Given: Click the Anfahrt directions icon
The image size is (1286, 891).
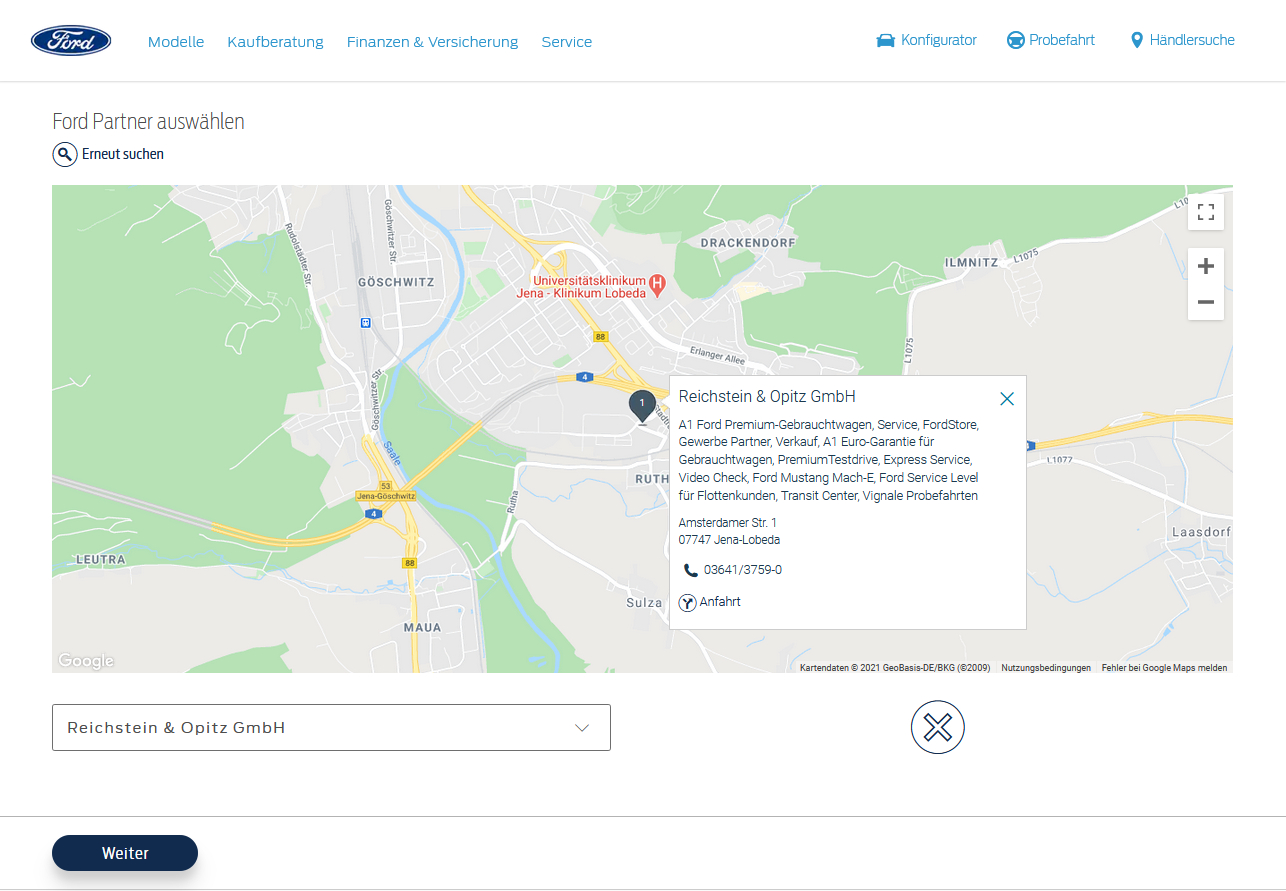Looking at the screenshot, I should (687, 603).
